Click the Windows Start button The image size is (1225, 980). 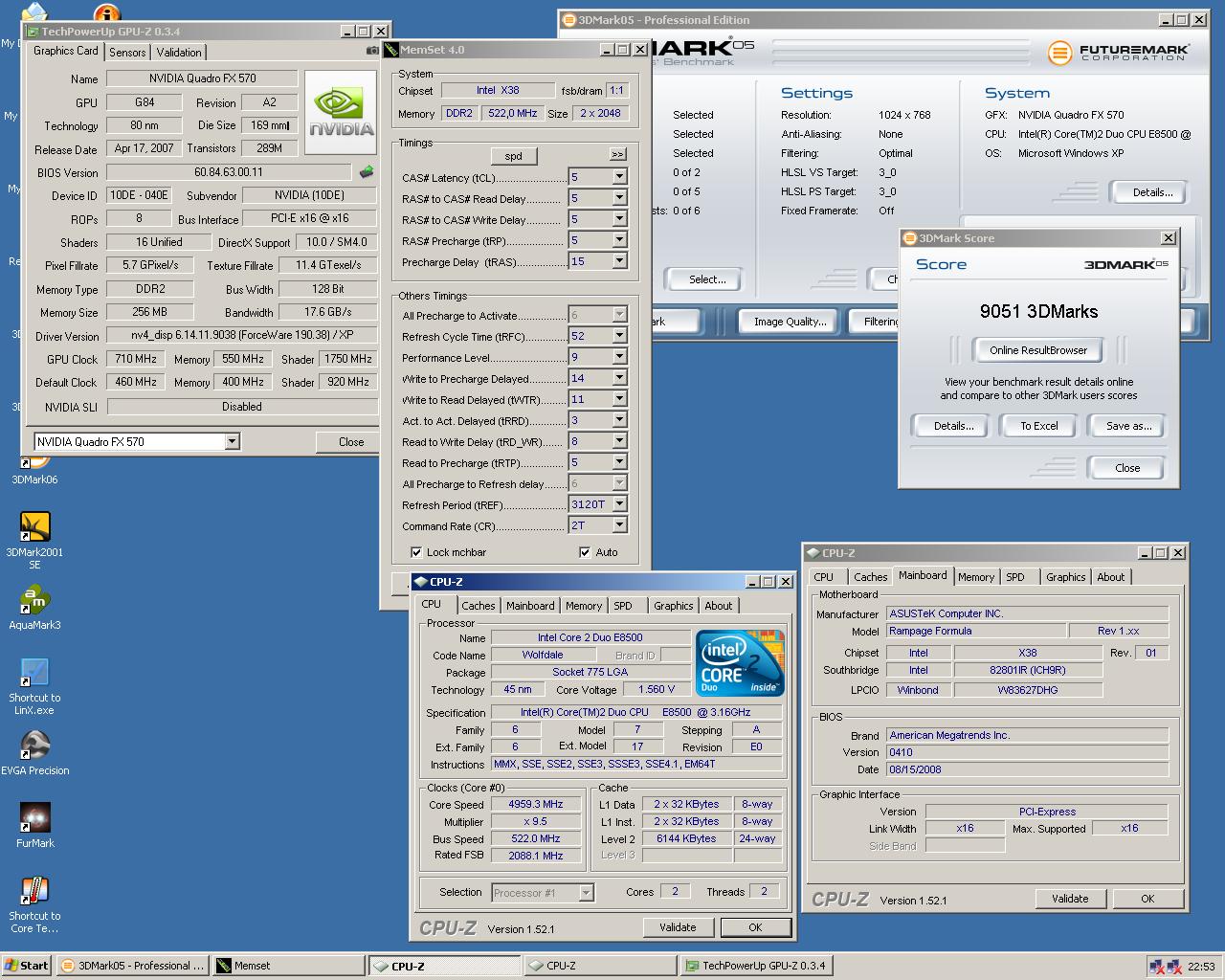[x=27, y=966]
